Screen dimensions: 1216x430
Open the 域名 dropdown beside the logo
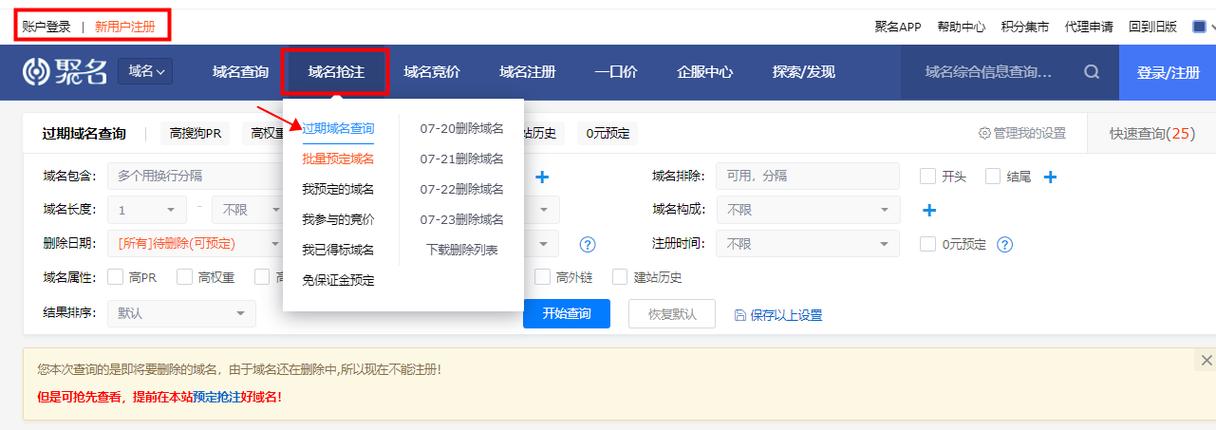click(x=146, y=72)
